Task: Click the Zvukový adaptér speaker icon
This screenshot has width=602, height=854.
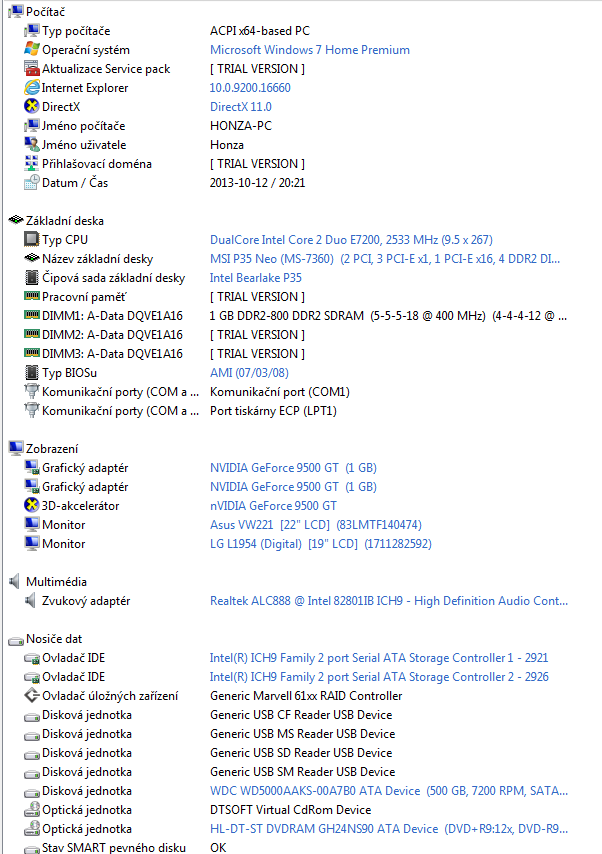Action: (31, 600)
